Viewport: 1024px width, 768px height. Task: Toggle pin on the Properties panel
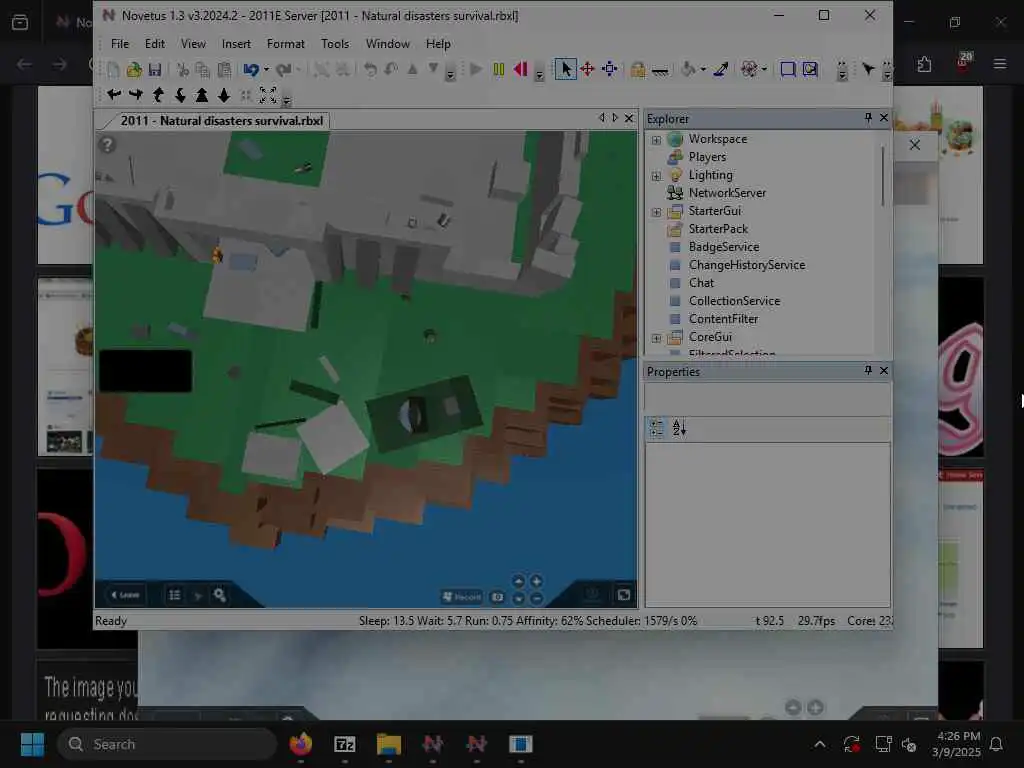868,370
